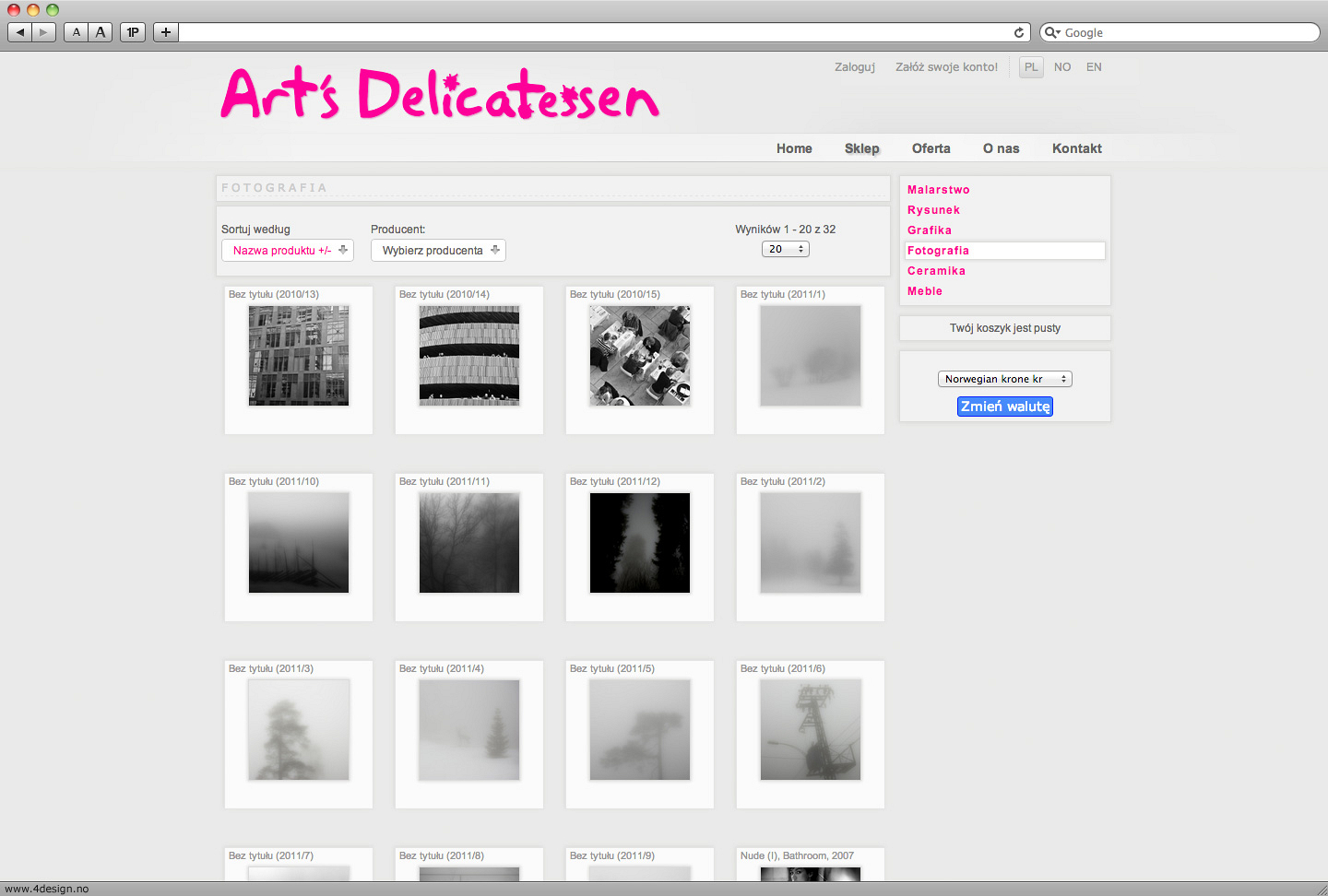This screenshot has width=1328, height=896.
Task: Open thumbnail Bez tytułu (2011/12)
Action: pyautogui.click(x=640, y=543)
